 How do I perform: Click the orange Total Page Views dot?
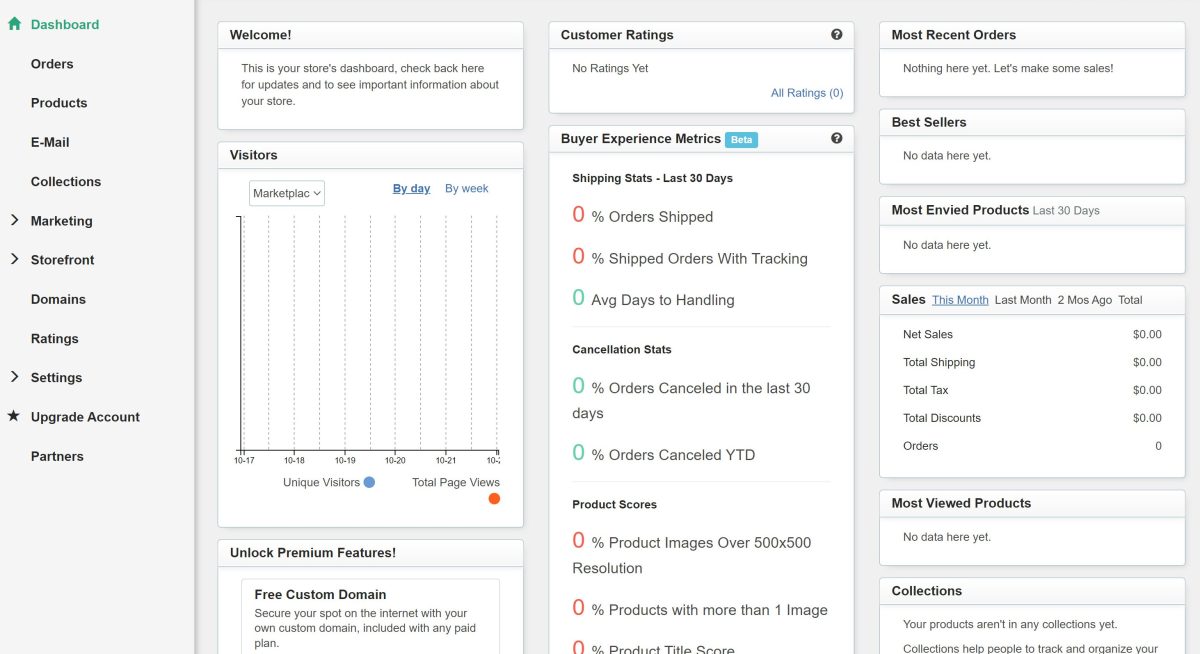pyautogui.click(x=494, y=498)
